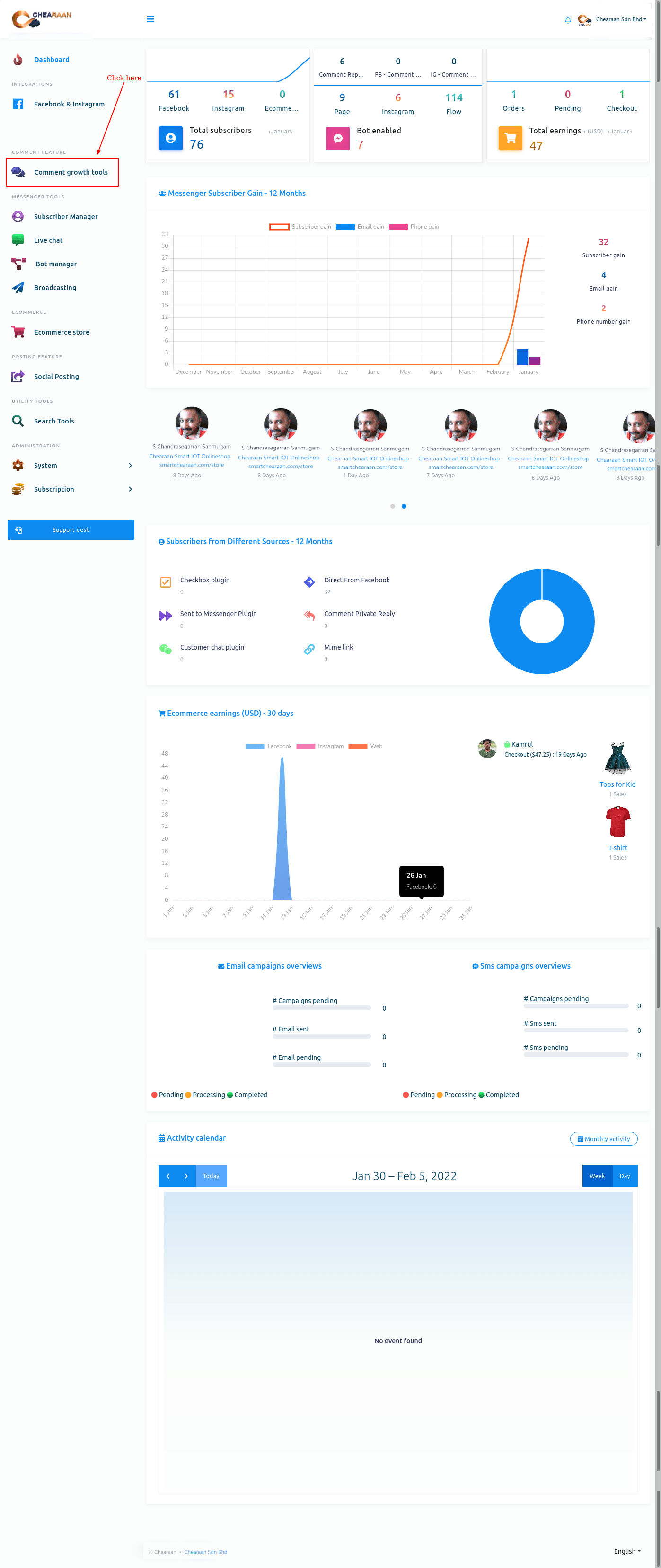
Task: Expand the System submenu
Action: (x=130, y=466)
